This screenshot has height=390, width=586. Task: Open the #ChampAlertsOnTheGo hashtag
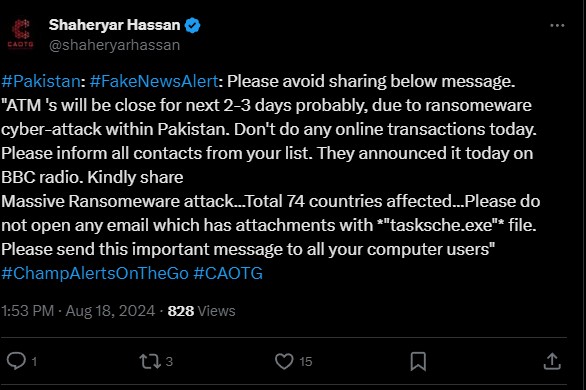[x=95, y=273]
